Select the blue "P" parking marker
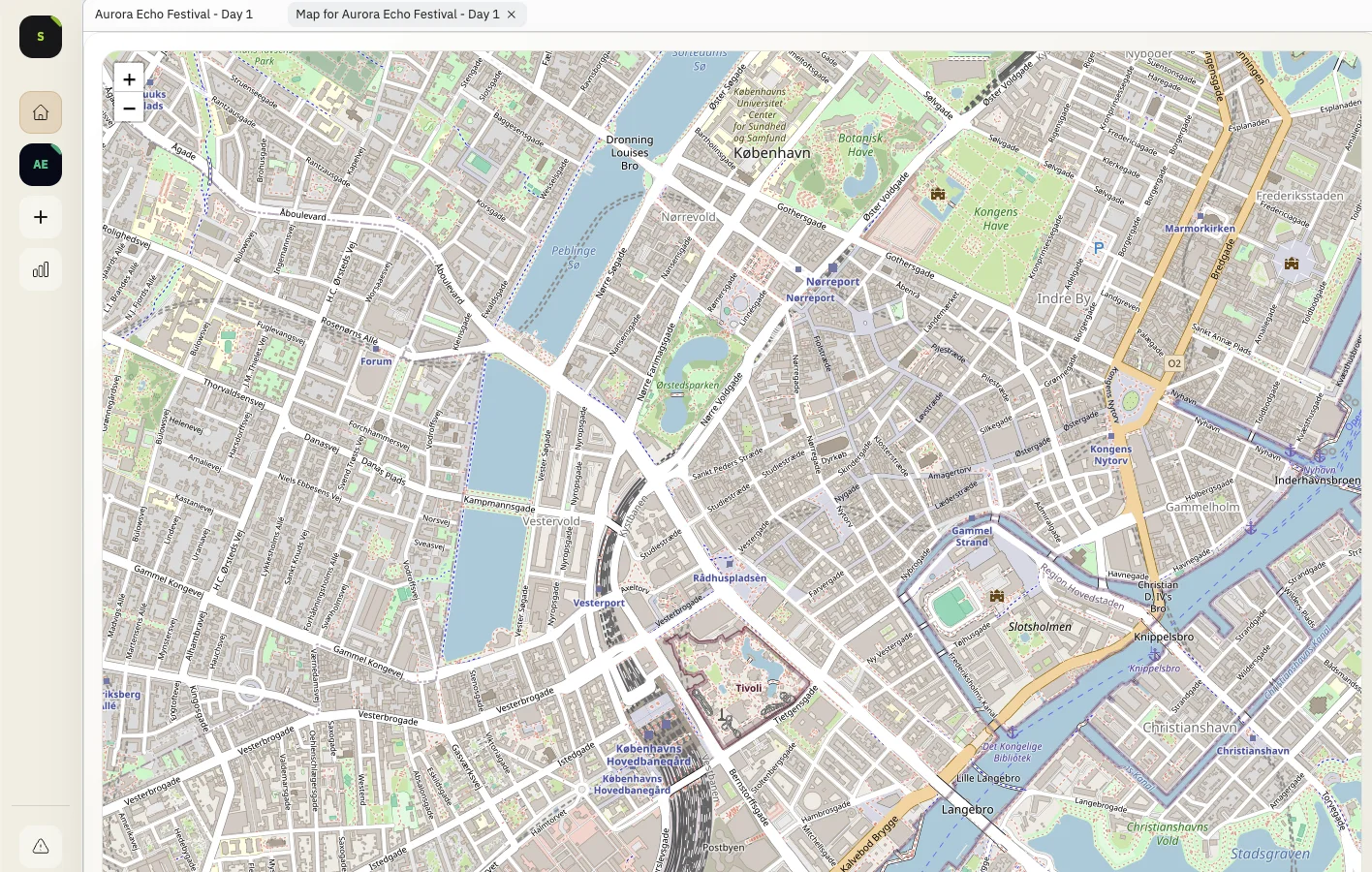 (1098, 247)
